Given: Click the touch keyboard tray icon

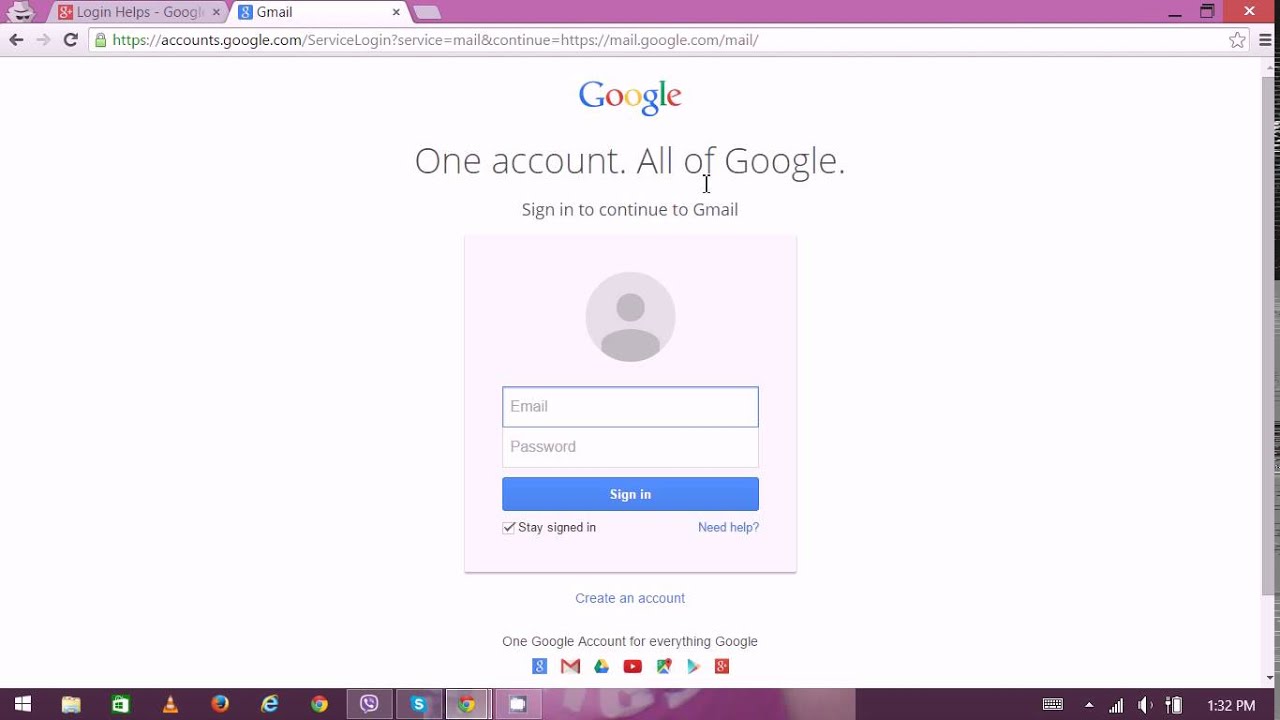Looking at the screenshot, I should [1053, 705].
